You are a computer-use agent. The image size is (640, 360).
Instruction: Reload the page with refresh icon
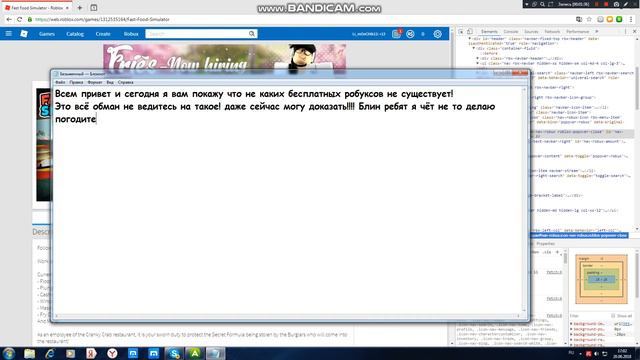[19, 19]
